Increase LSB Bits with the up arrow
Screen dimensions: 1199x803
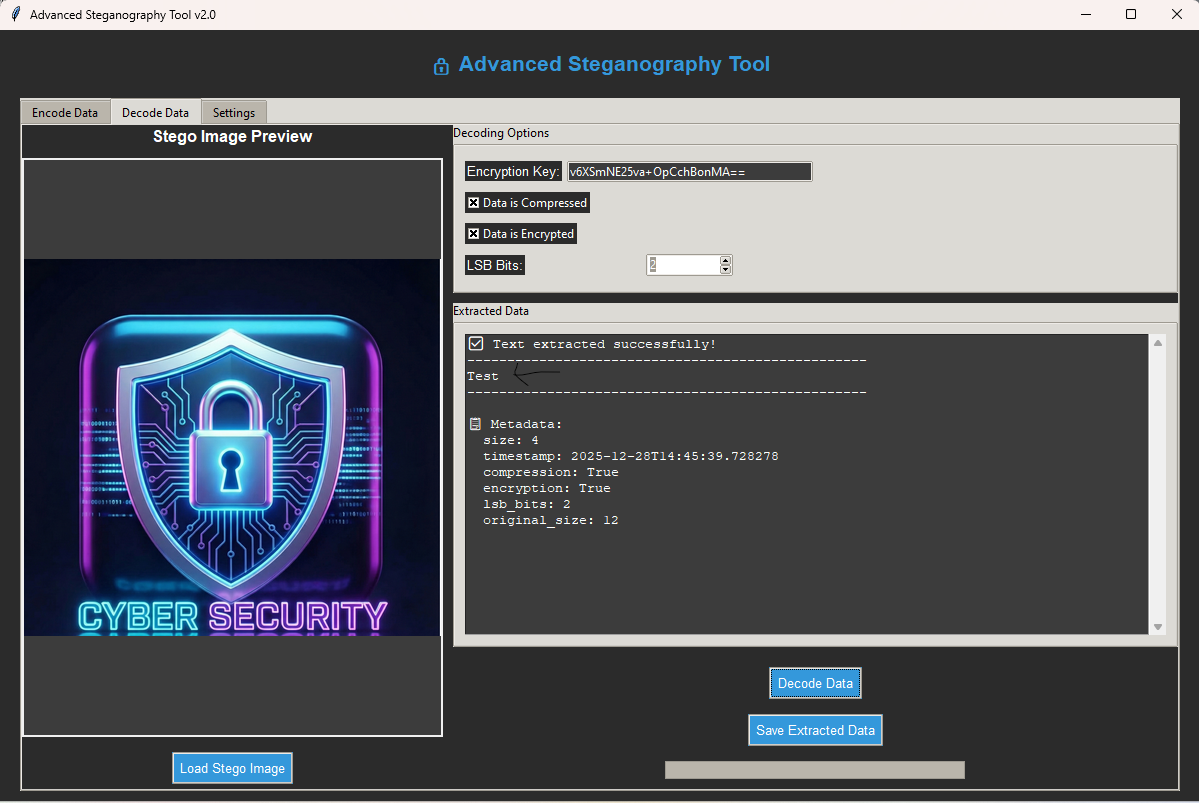726,260
